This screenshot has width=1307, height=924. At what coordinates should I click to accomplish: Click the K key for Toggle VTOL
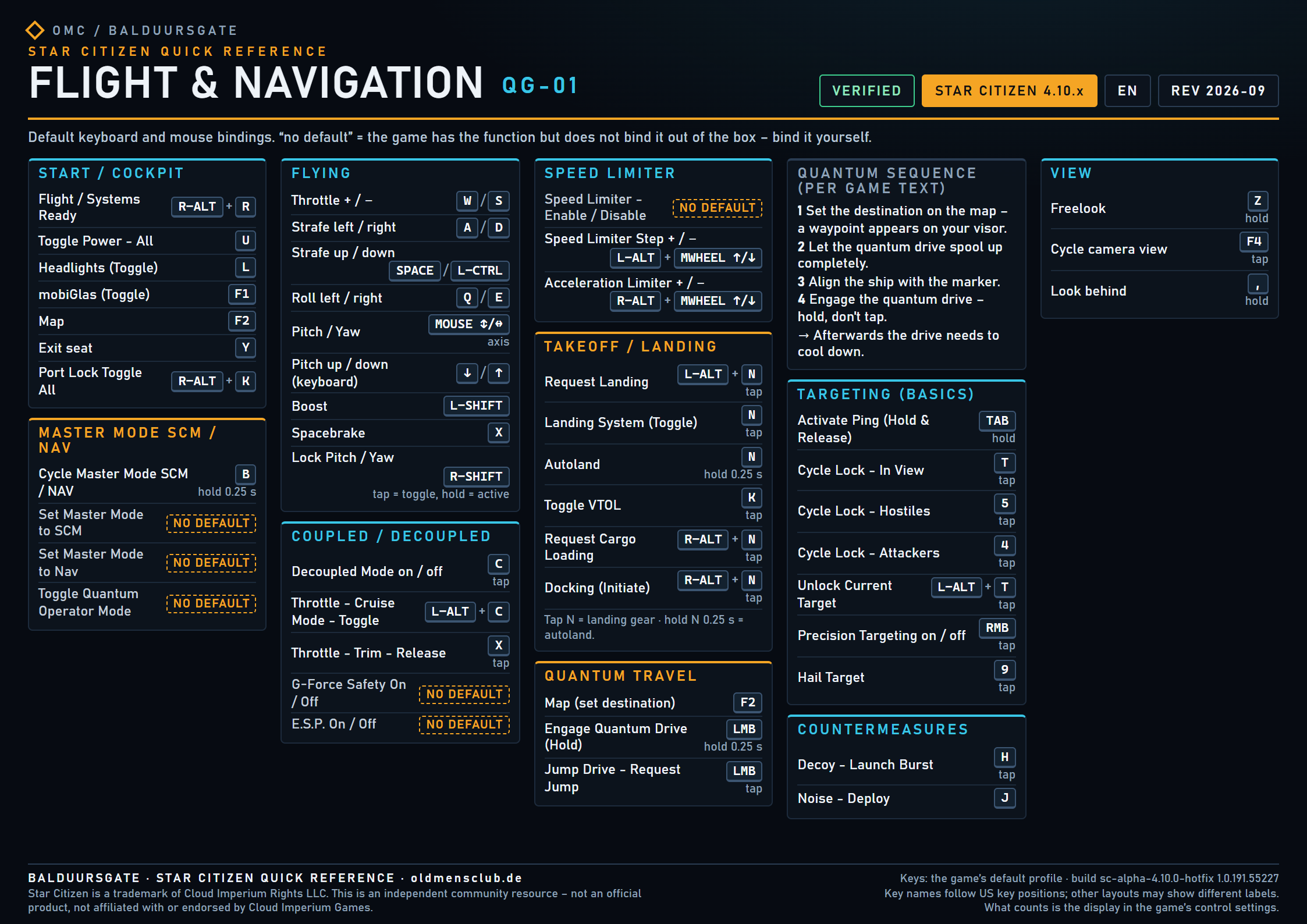752,497
